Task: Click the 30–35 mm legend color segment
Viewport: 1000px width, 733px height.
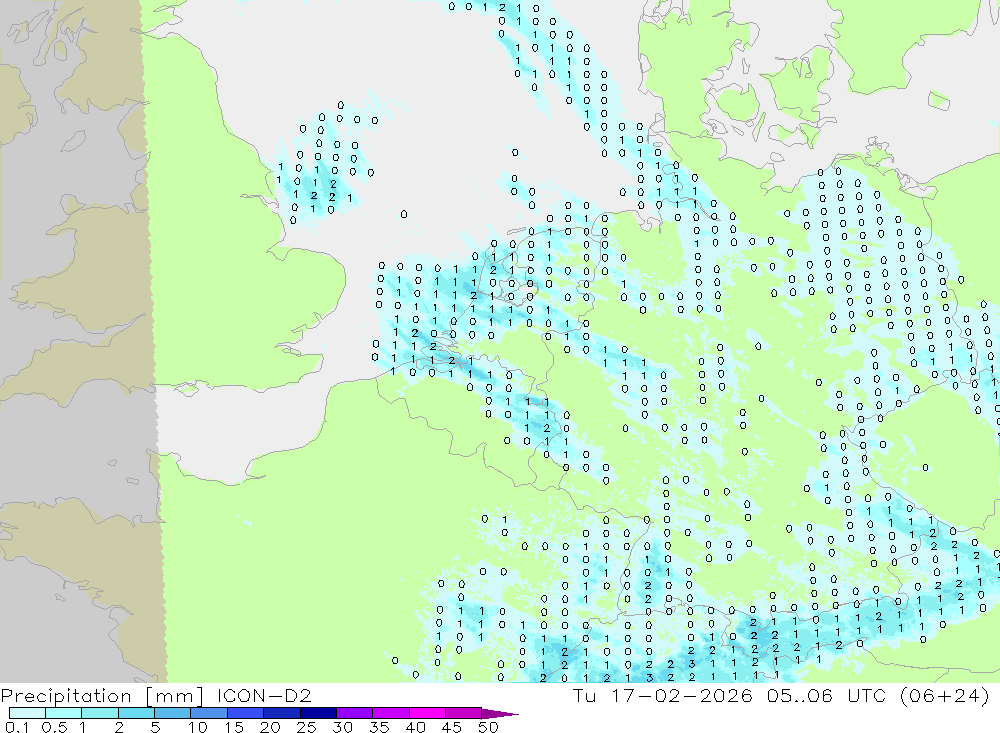Action: pyautogui.click(x=354, y=713)
